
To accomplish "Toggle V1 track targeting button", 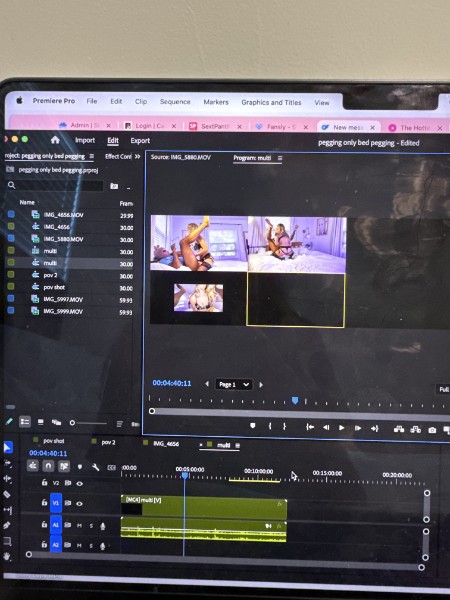I will (56, 503).
